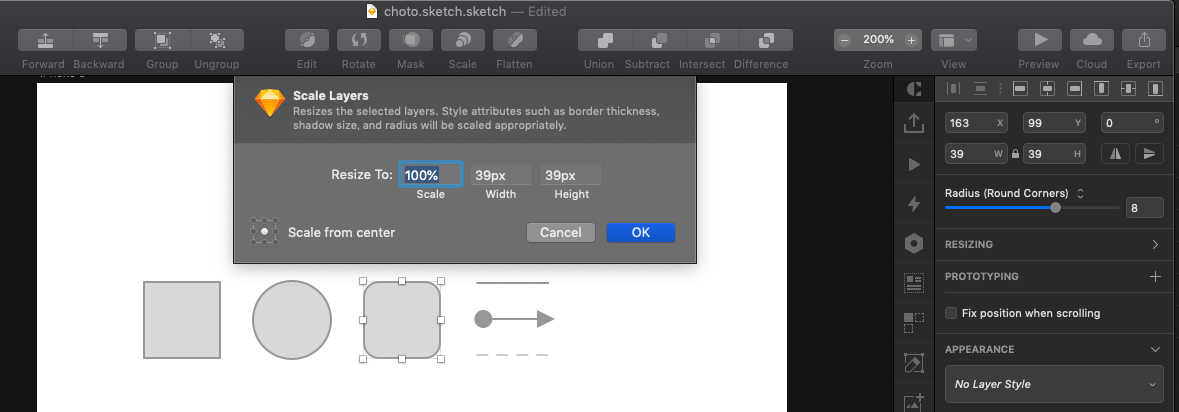Click the Ungroup toolbar icon
Viewport: 1179px width, 412px height.
(x=217, y=40)
